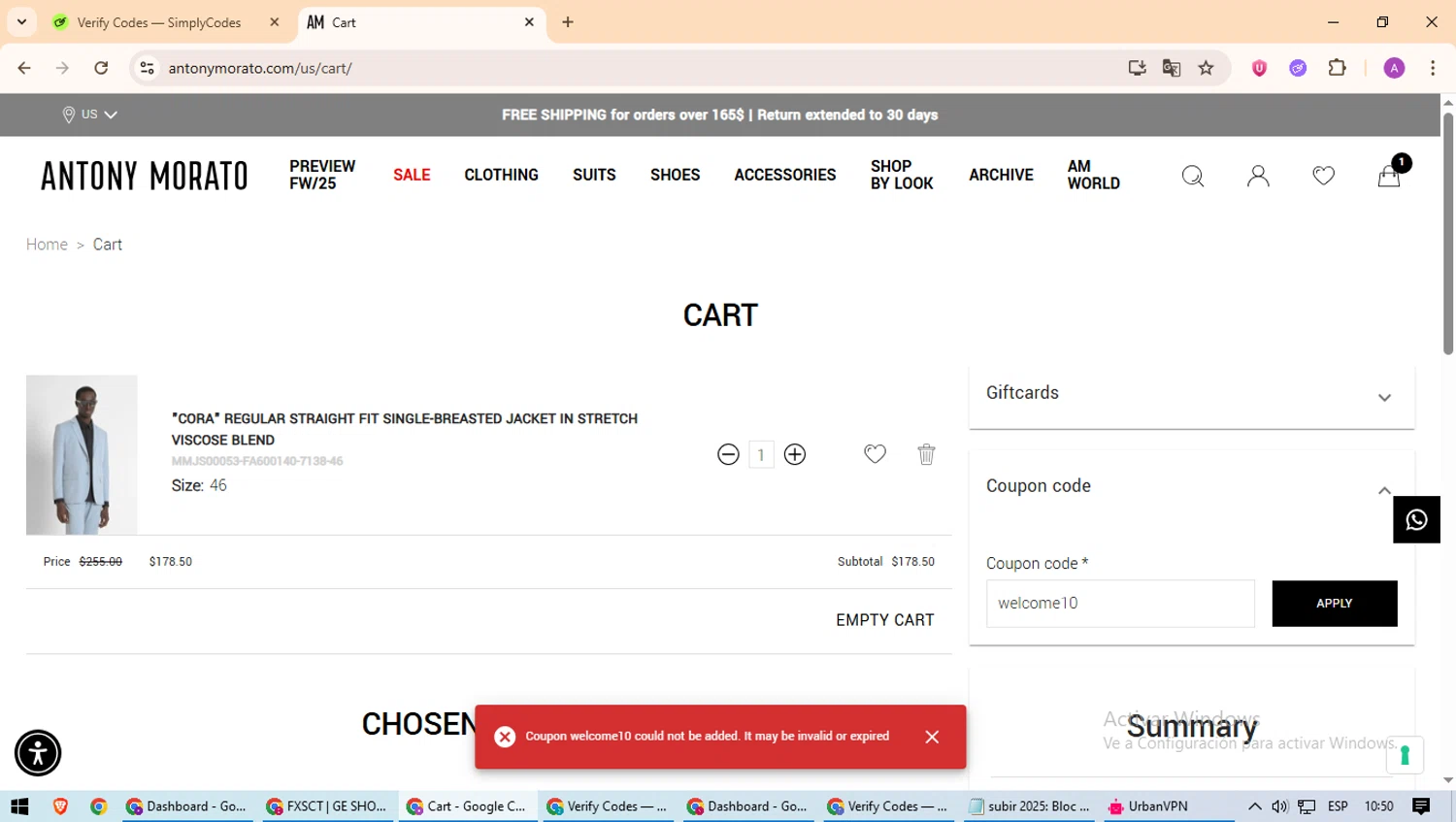
Task: Open the wishlist heart in header
Action: pyautogui.click(x=1323, y=176)
